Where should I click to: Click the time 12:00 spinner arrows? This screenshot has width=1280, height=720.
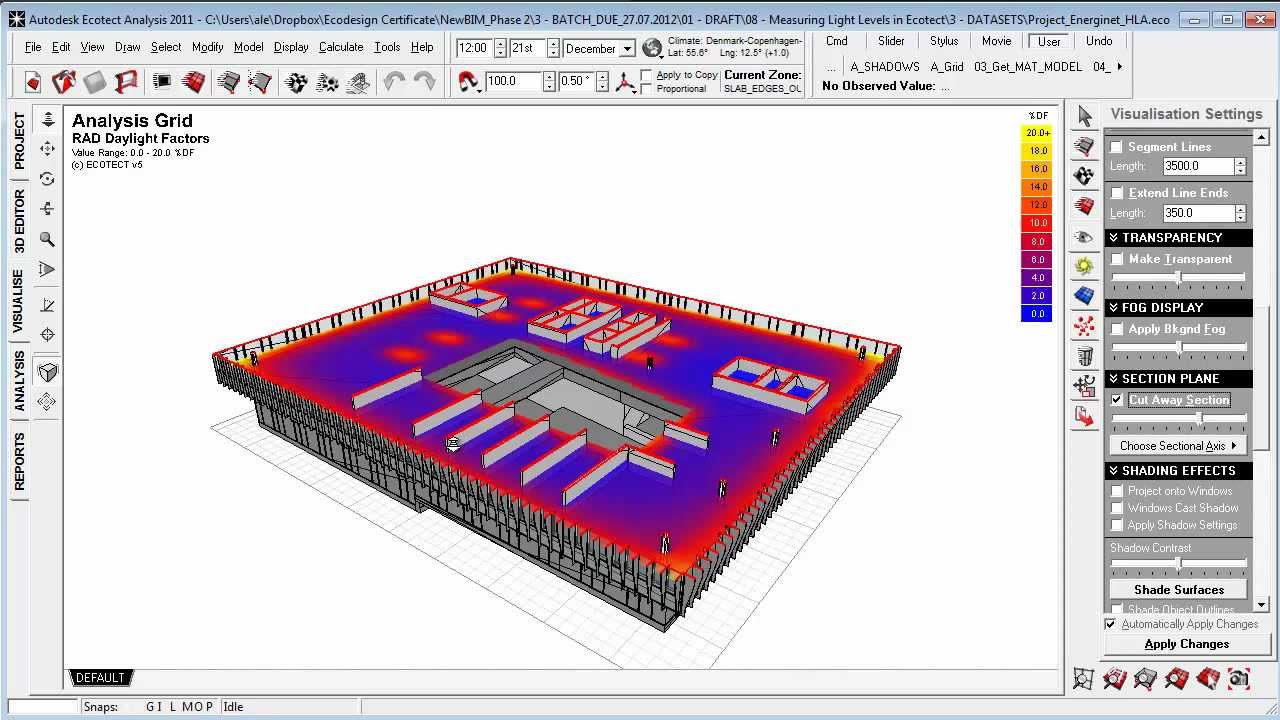(498, 48)
